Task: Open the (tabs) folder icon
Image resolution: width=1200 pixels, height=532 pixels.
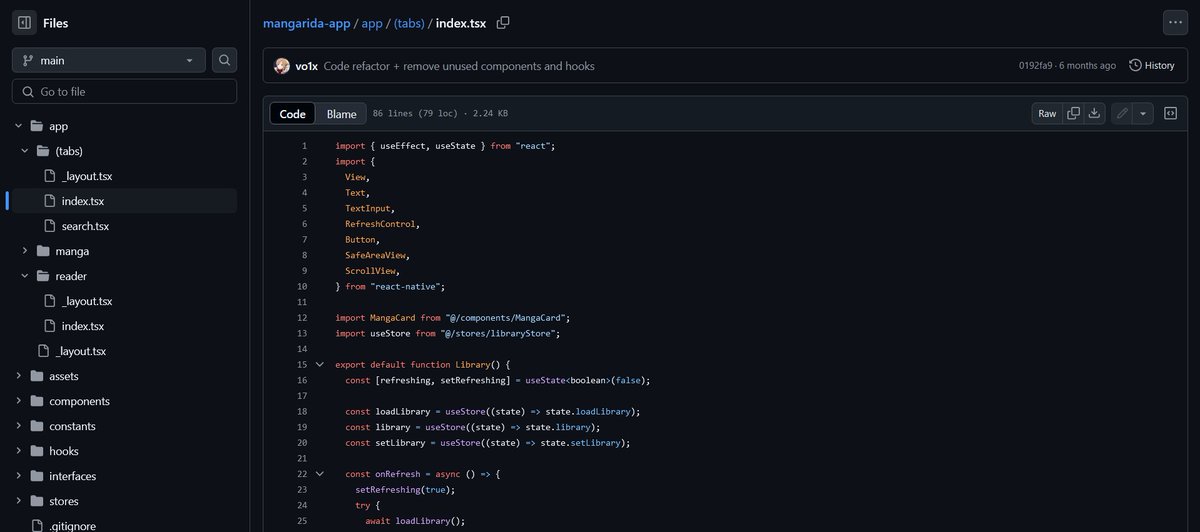Action: tap(43, 151)
